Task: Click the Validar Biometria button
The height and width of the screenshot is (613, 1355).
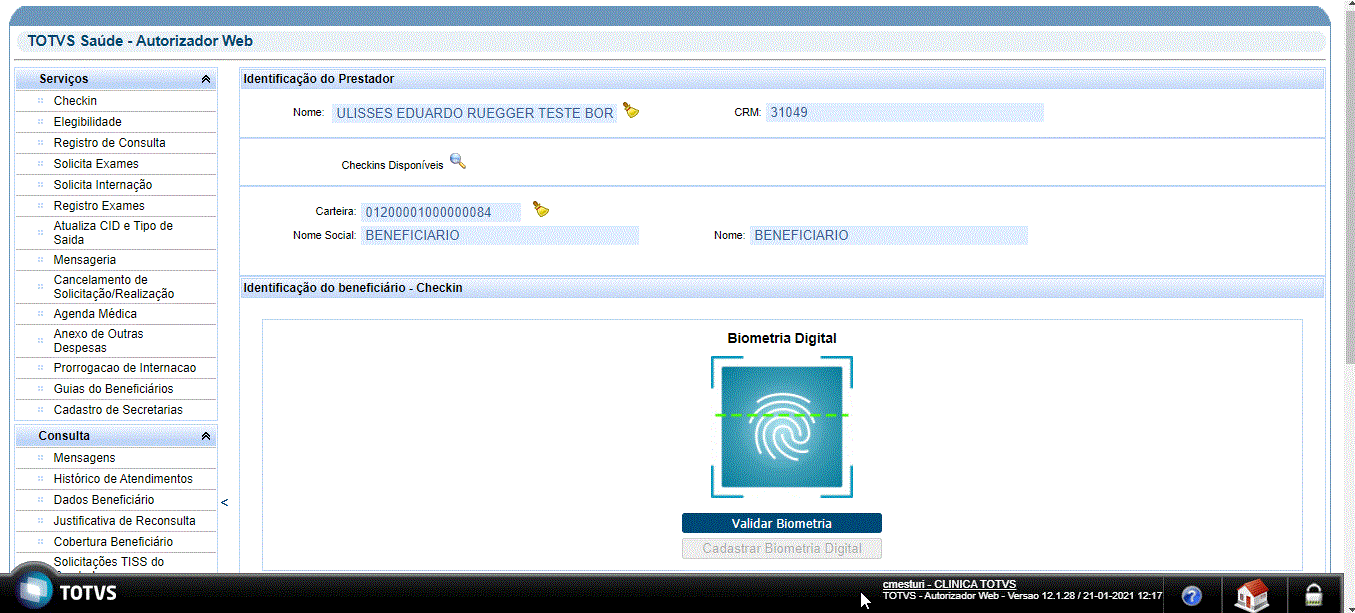Action: tap(782, 523)
